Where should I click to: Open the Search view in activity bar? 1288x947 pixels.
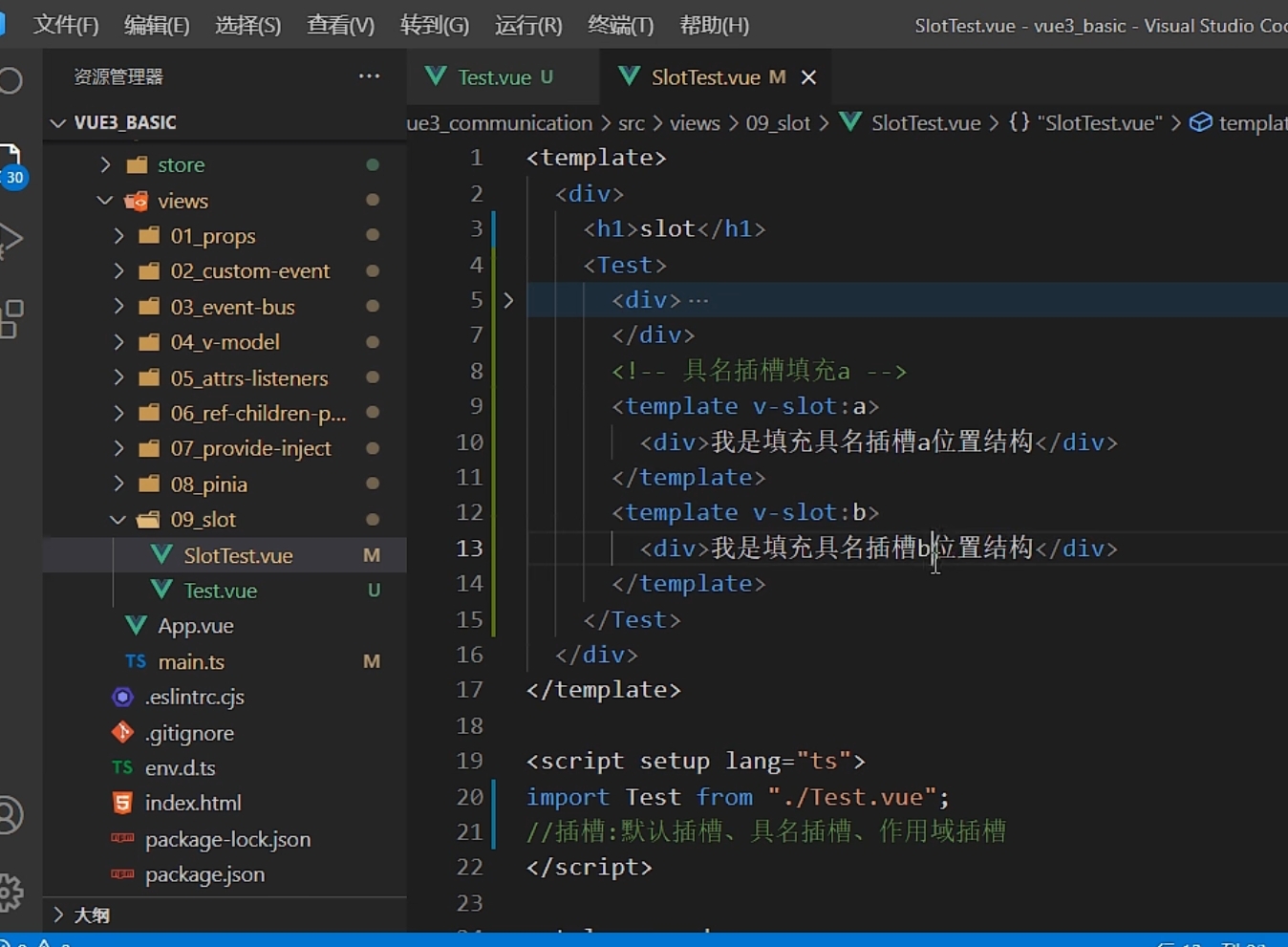pyautogui.click(x=11, y=80)
